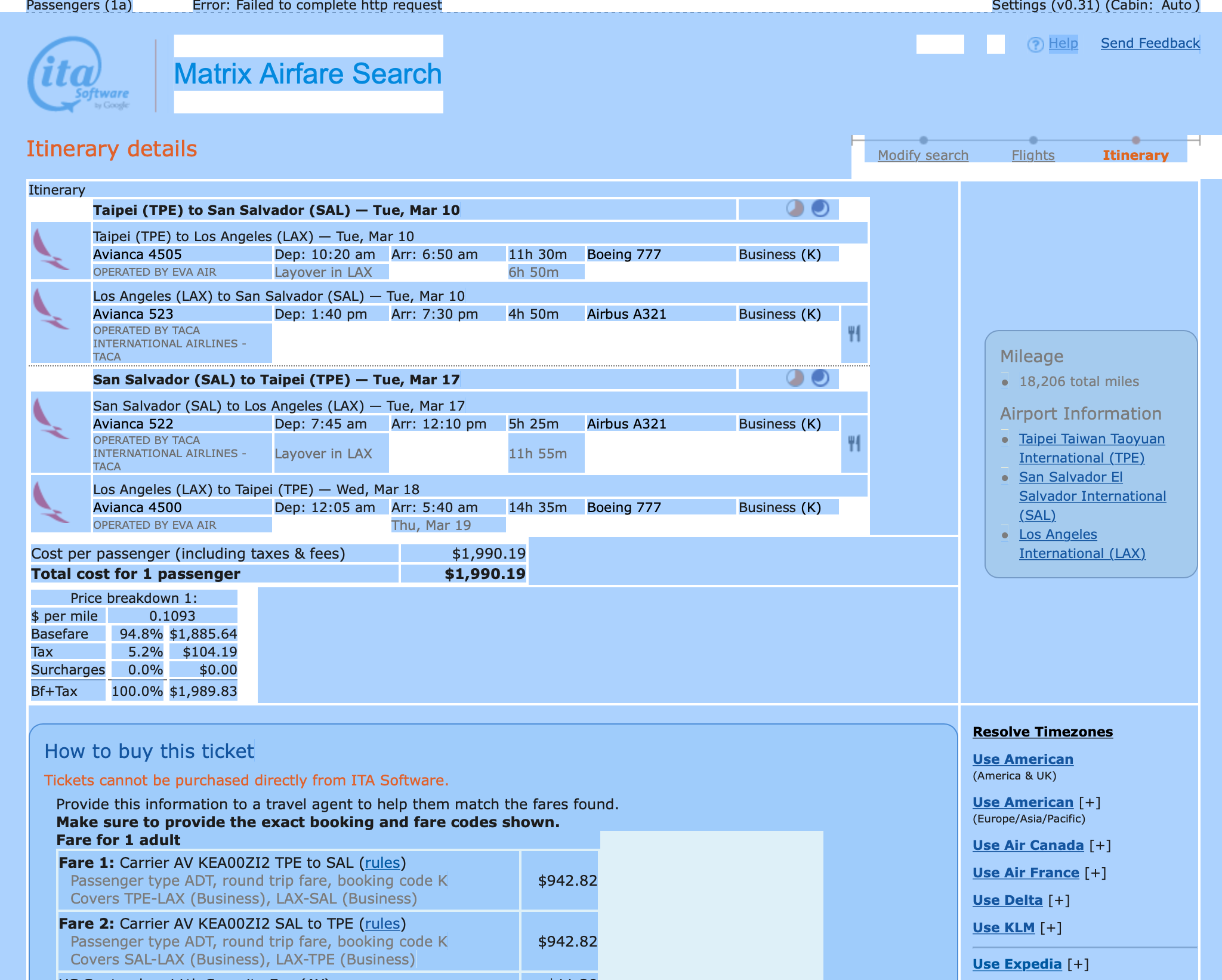Click the Help question mark icon
1222x980 pixels.
1035,44
